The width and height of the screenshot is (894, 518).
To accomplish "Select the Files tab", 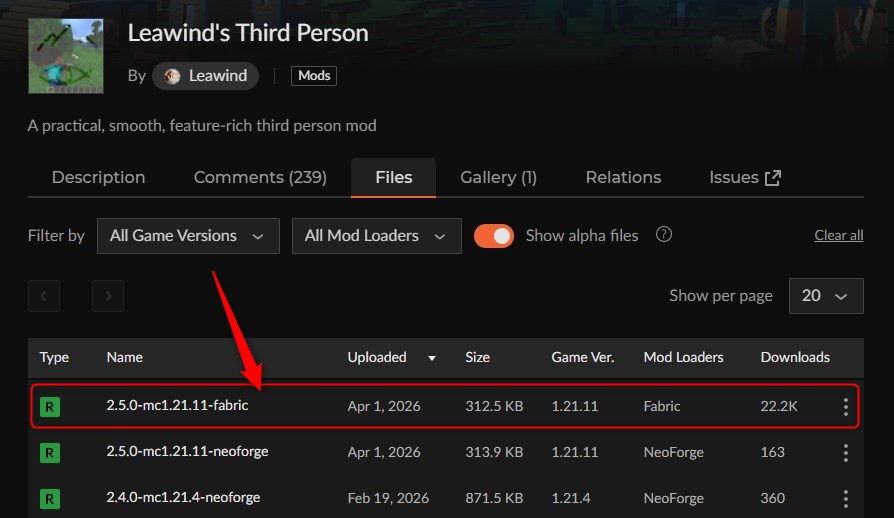I will point(393,177).
